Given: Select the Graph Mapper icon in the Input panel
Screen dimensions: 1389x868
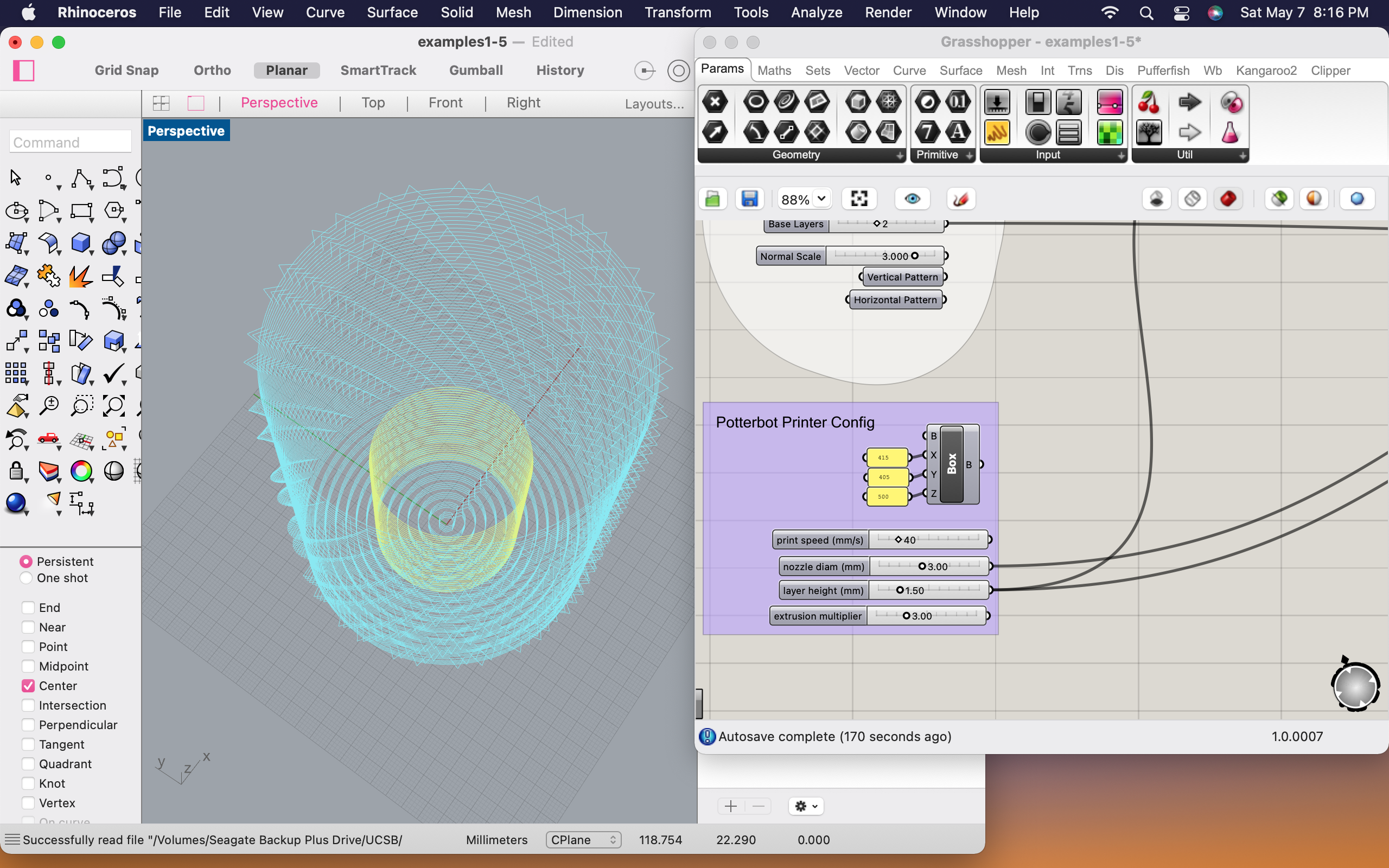Looking at the screenshot, I should coord(997,134).
